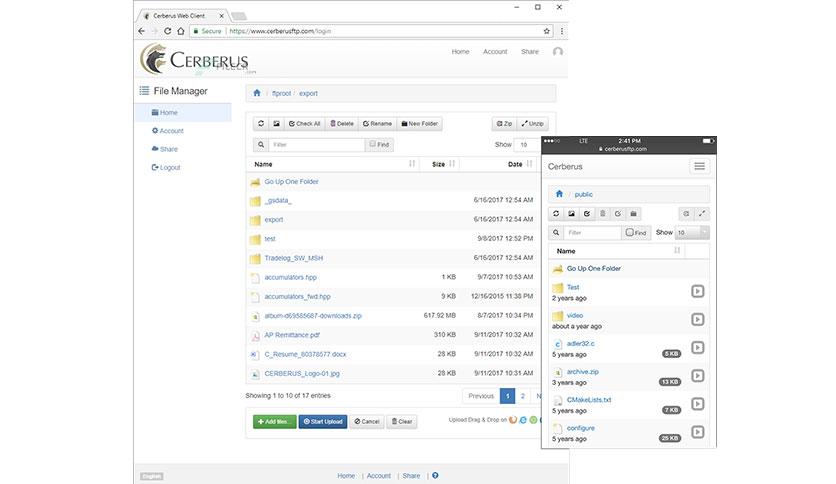Screen dimensions: 836x484
Task: Open the mobile hamburger menu
Action: click(700, 166)
